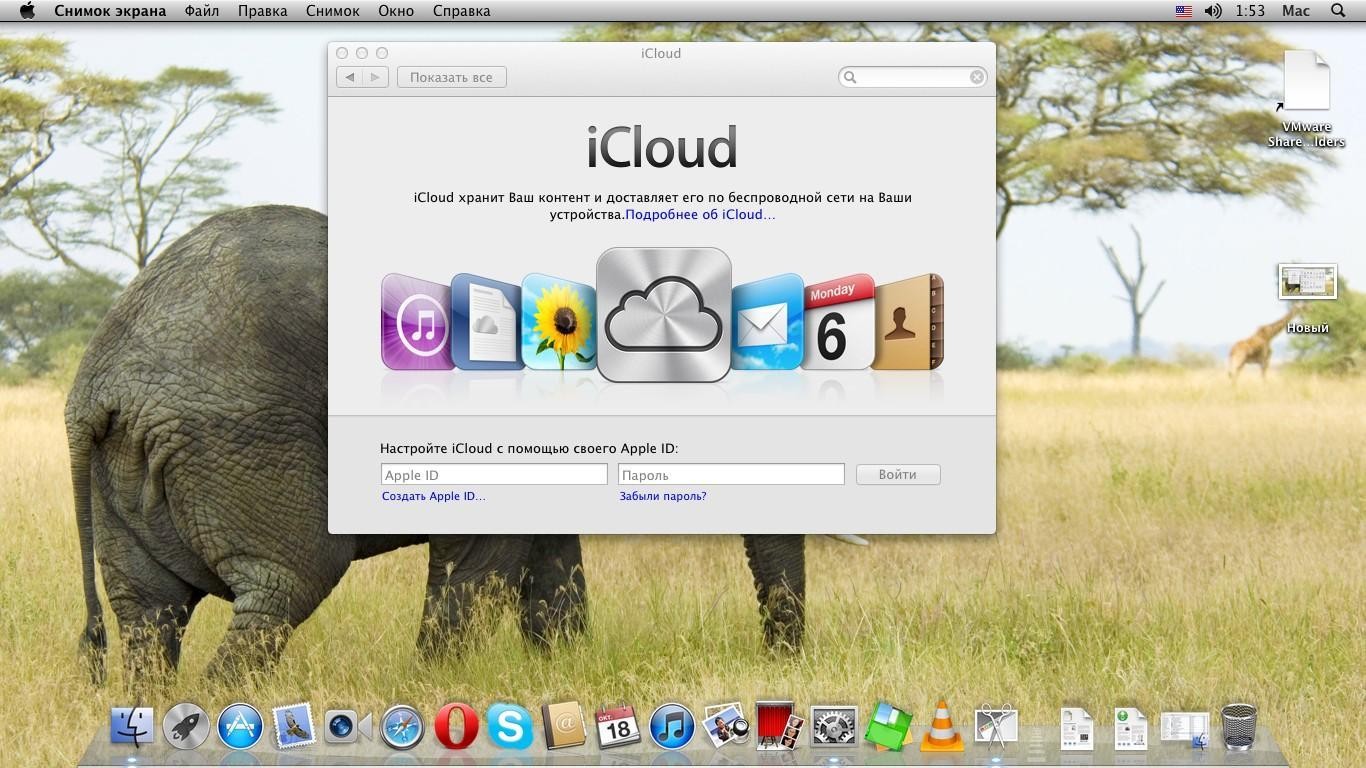Open Photo Booth from the Dock
The image size is (1366, 768).
[x=780, y=726]
